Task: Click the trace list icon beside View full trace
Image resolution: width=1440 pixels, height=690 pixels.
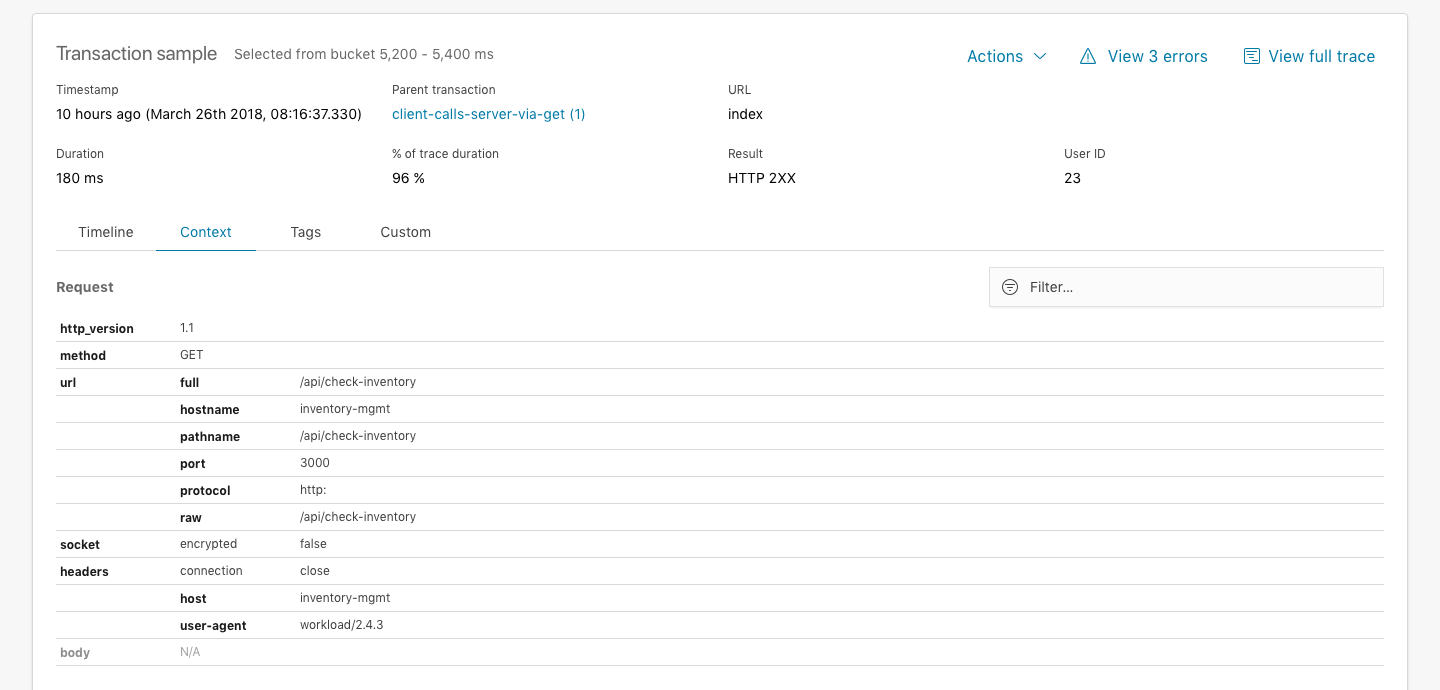Action: (x=1251, y=56)
